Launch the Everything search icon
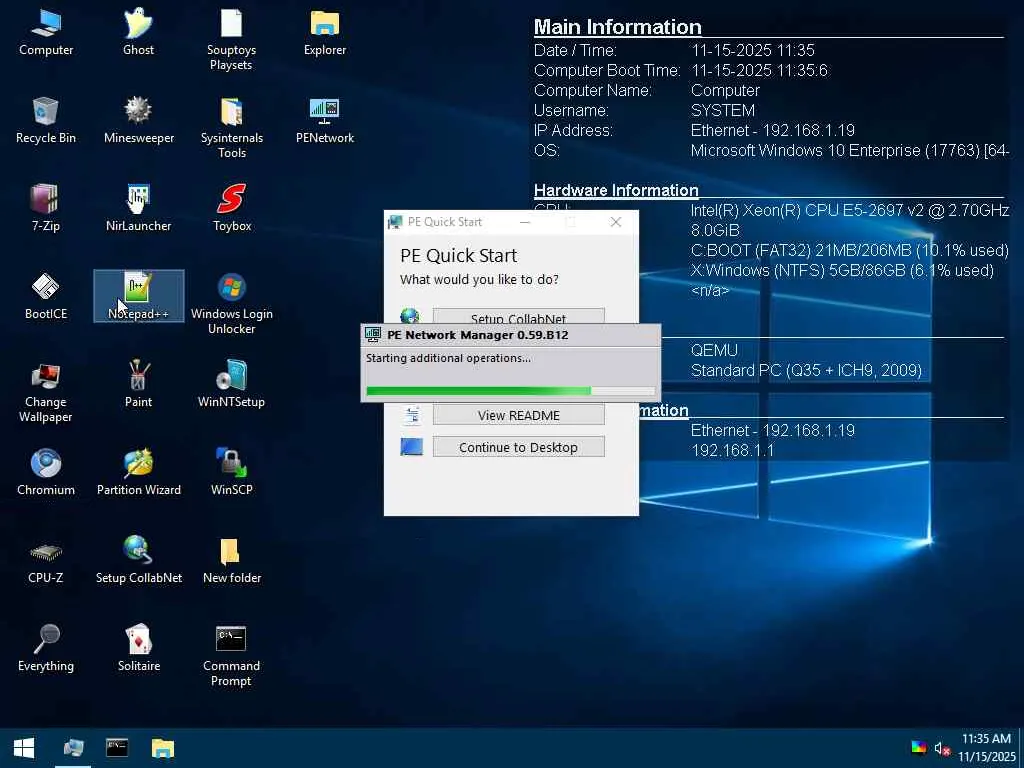This screenshot has height=768, width=1024. pyautogui.click(x=46, y=649)
